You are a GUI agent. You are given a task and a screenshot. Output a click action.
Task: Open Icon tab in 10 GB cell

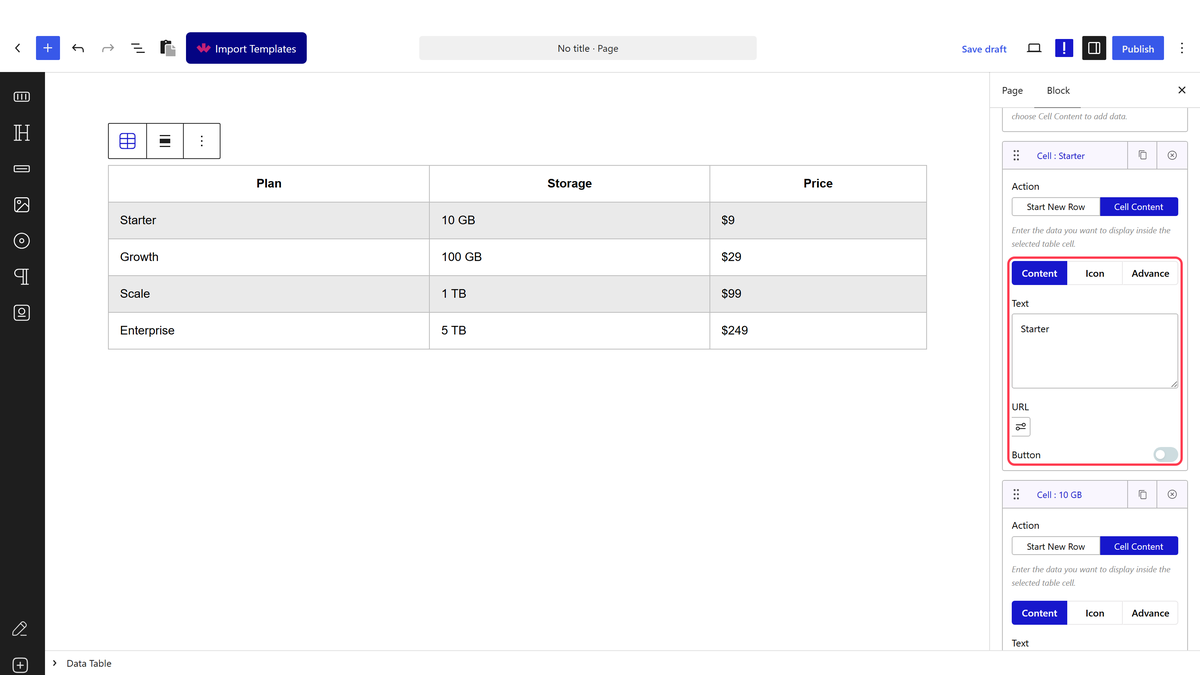coord(1095,613)
